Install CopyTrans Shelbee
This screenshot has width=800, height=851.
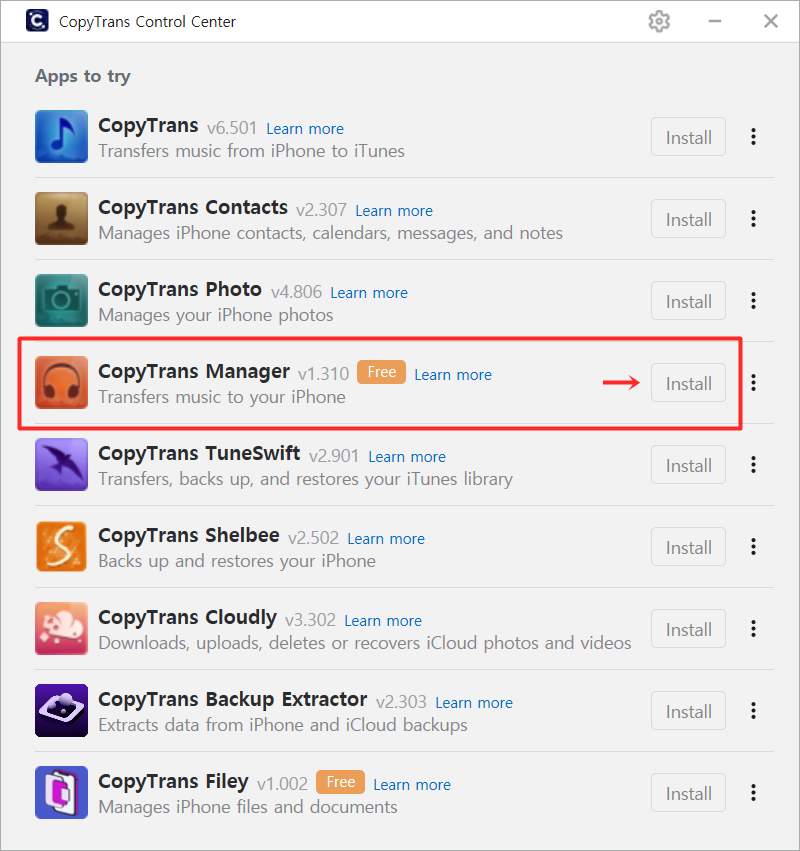(x=688, y=547)
